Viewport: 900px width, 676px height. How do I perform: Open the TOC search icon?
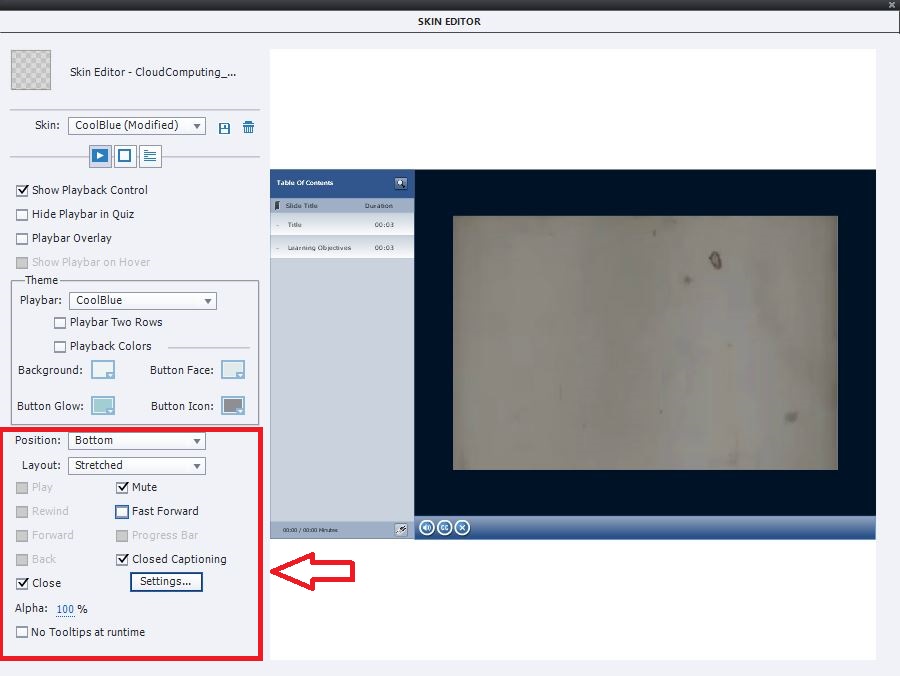click(x=400, y=183)
